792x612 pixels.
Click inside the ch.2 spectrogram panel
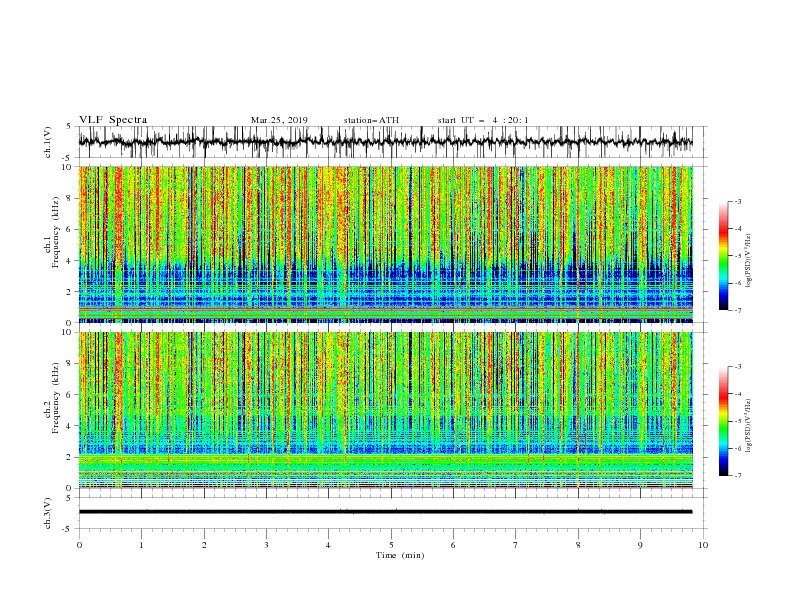pyautogui.click(x=385, y=410)
